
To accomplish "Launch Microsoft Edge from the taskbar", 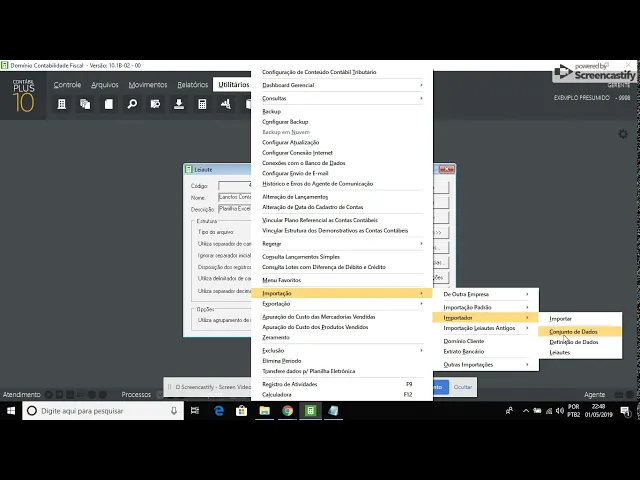I will [x=219, y=411].
